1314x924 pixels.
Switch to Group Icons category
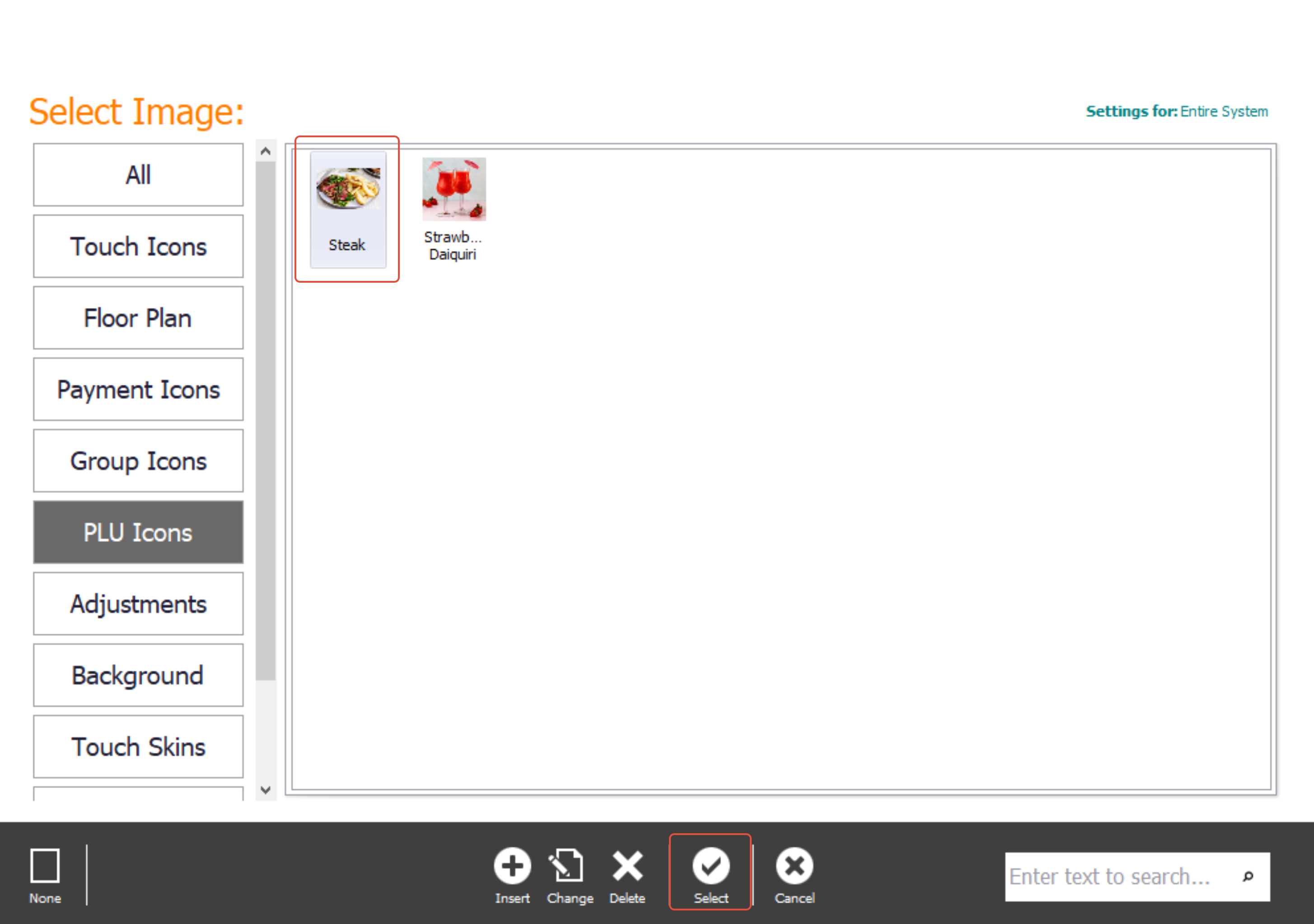point(138,461)
